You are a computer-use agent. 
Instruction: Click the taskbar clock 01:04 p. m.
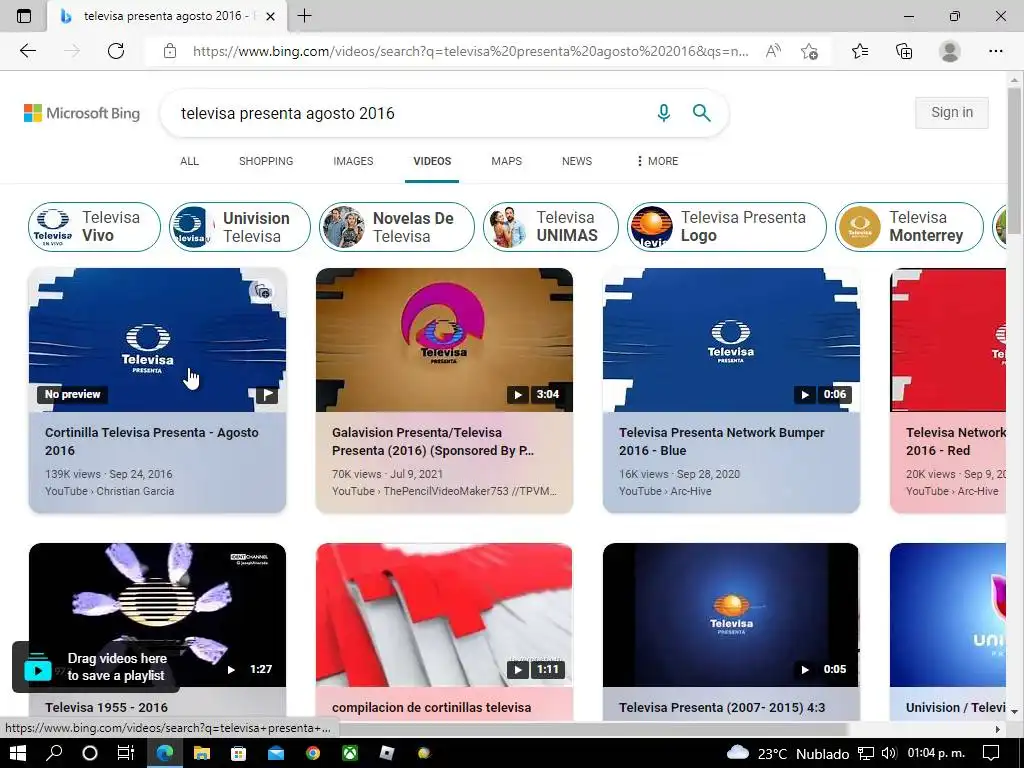coord(936,753)
